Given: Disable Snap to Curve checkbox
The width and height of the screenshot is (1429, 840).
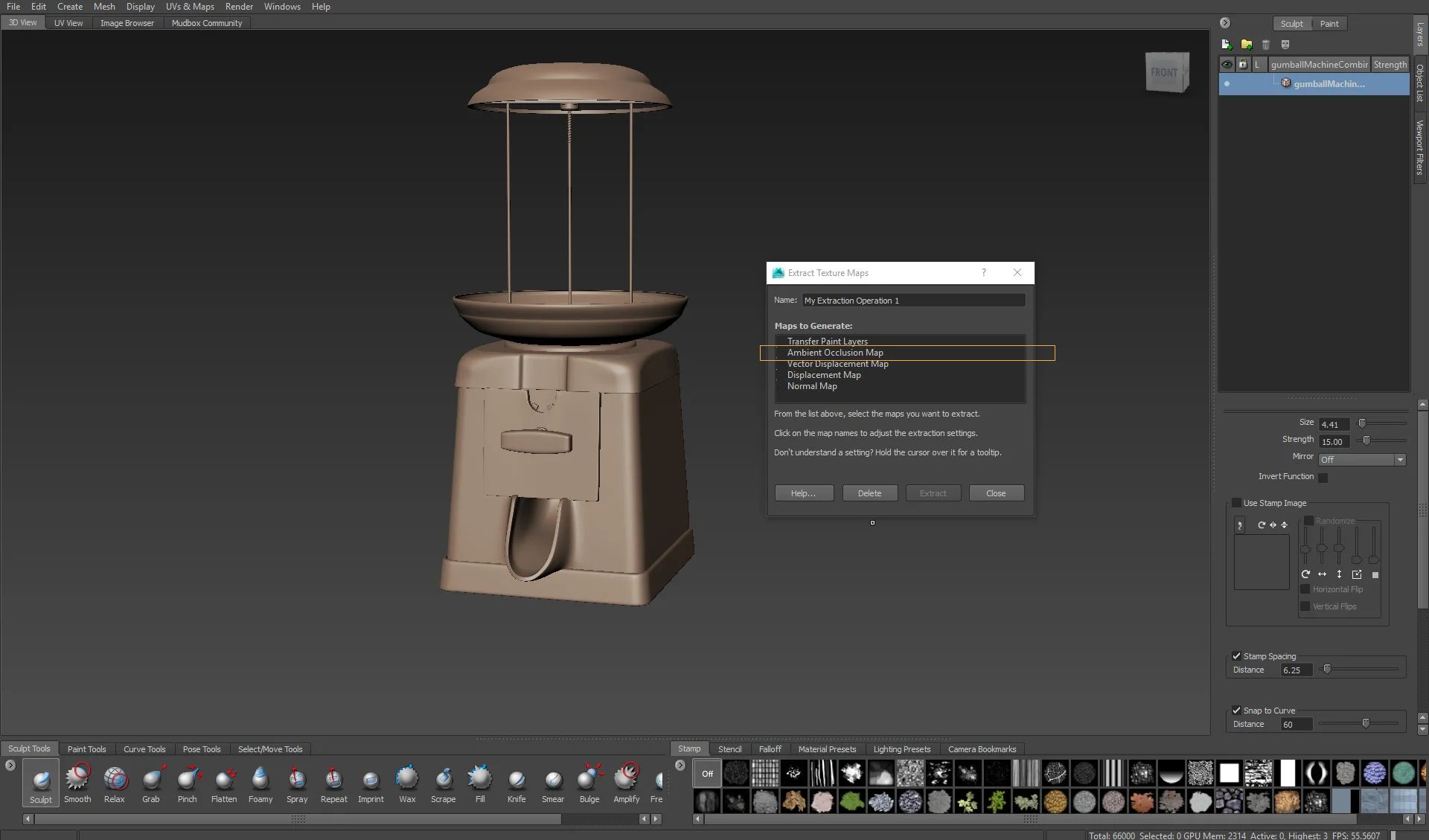Looking at the screenshot, I should (x=1237, y=711).
